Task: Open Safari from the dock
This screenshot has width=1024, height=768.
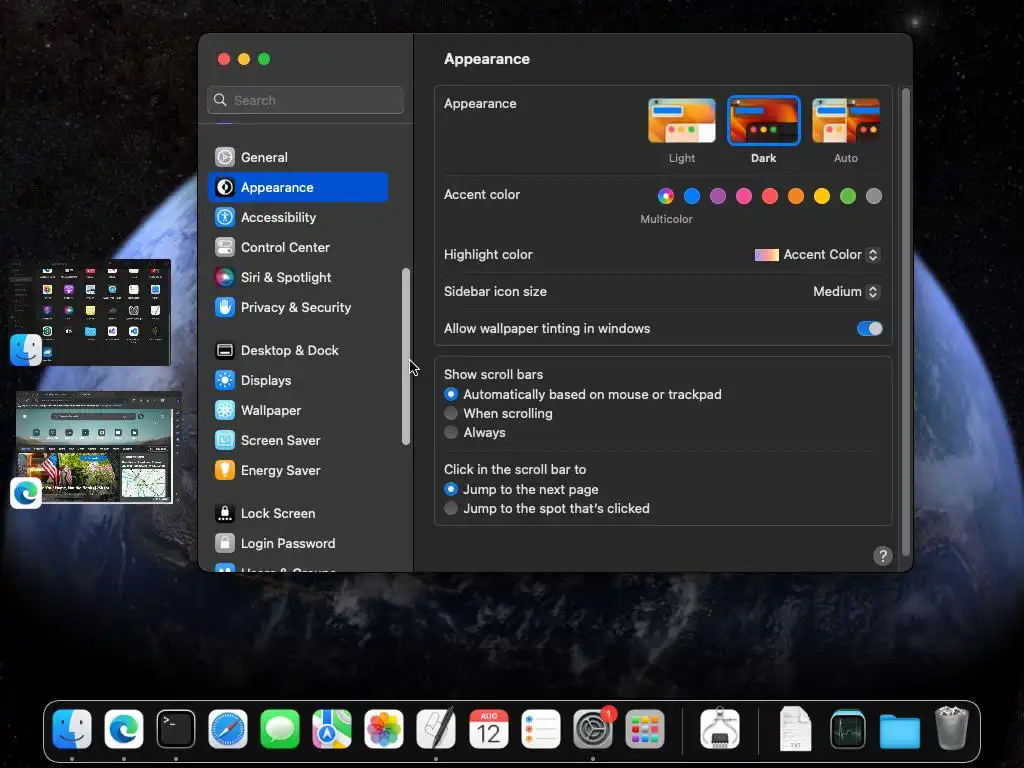Action: pyautogui.click(x=228, y=729)
